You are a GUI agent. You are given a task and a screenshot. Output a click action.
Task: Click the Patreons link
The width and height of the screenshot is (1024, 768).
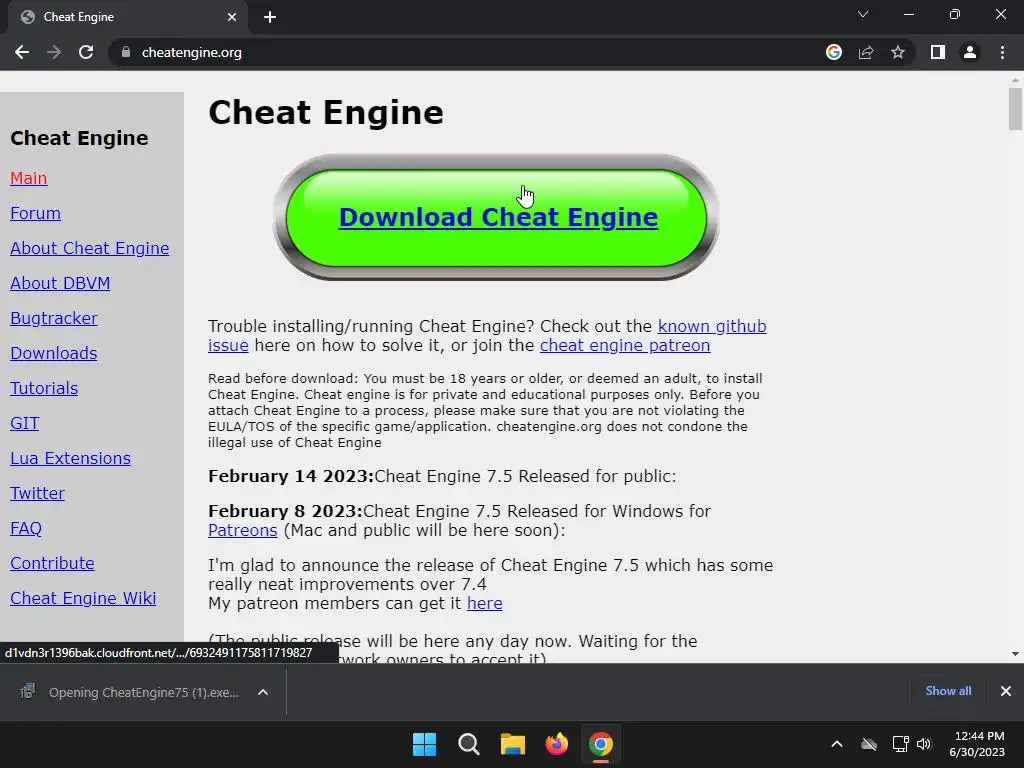(x=243, y=530)
